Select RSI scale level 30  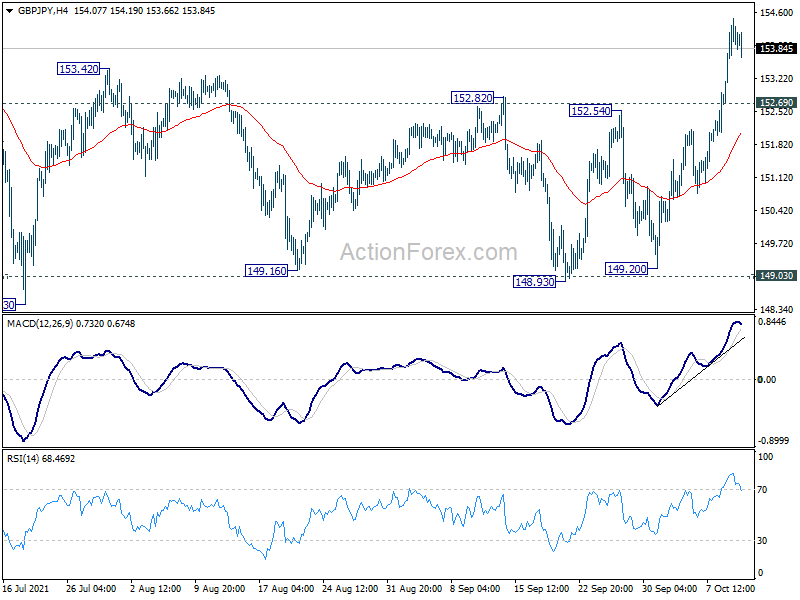coord(762,541)
